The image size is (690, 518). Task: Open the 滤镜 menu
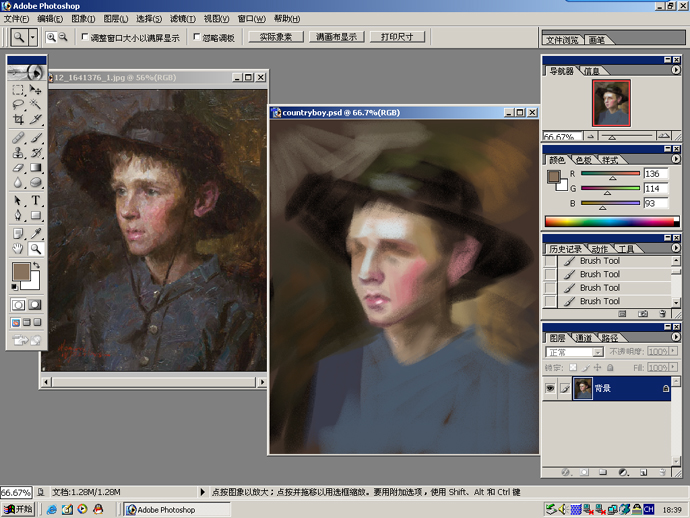coord(183,18)
